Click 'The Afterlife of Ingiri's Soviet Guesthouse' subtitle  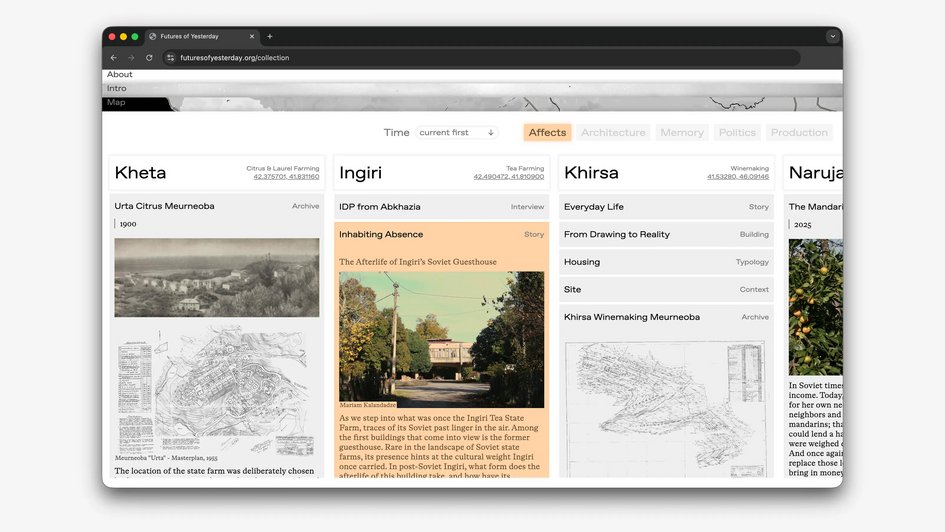(418, 262)
